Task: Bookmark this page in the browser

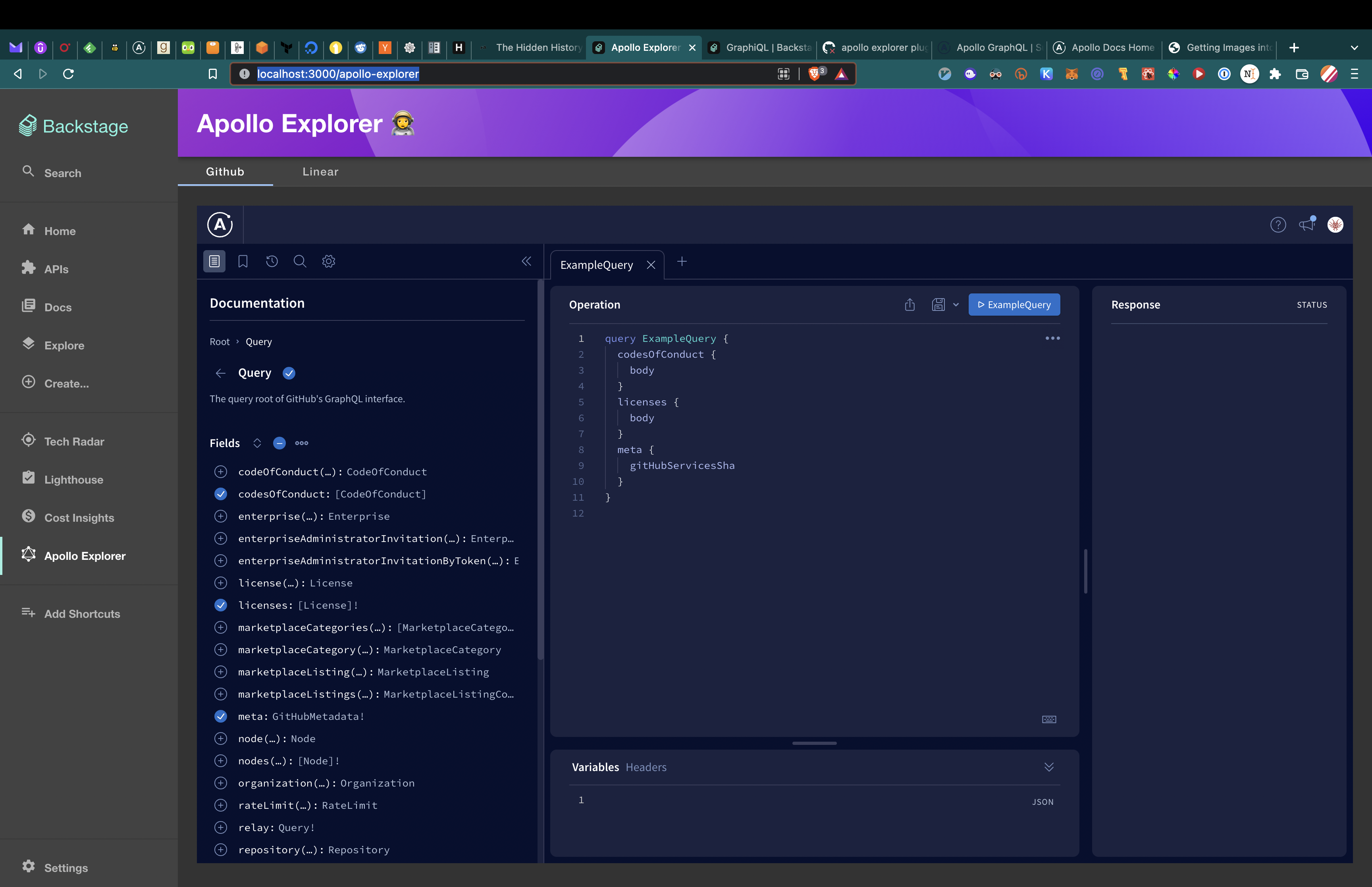Action: (x=212, y=74)
